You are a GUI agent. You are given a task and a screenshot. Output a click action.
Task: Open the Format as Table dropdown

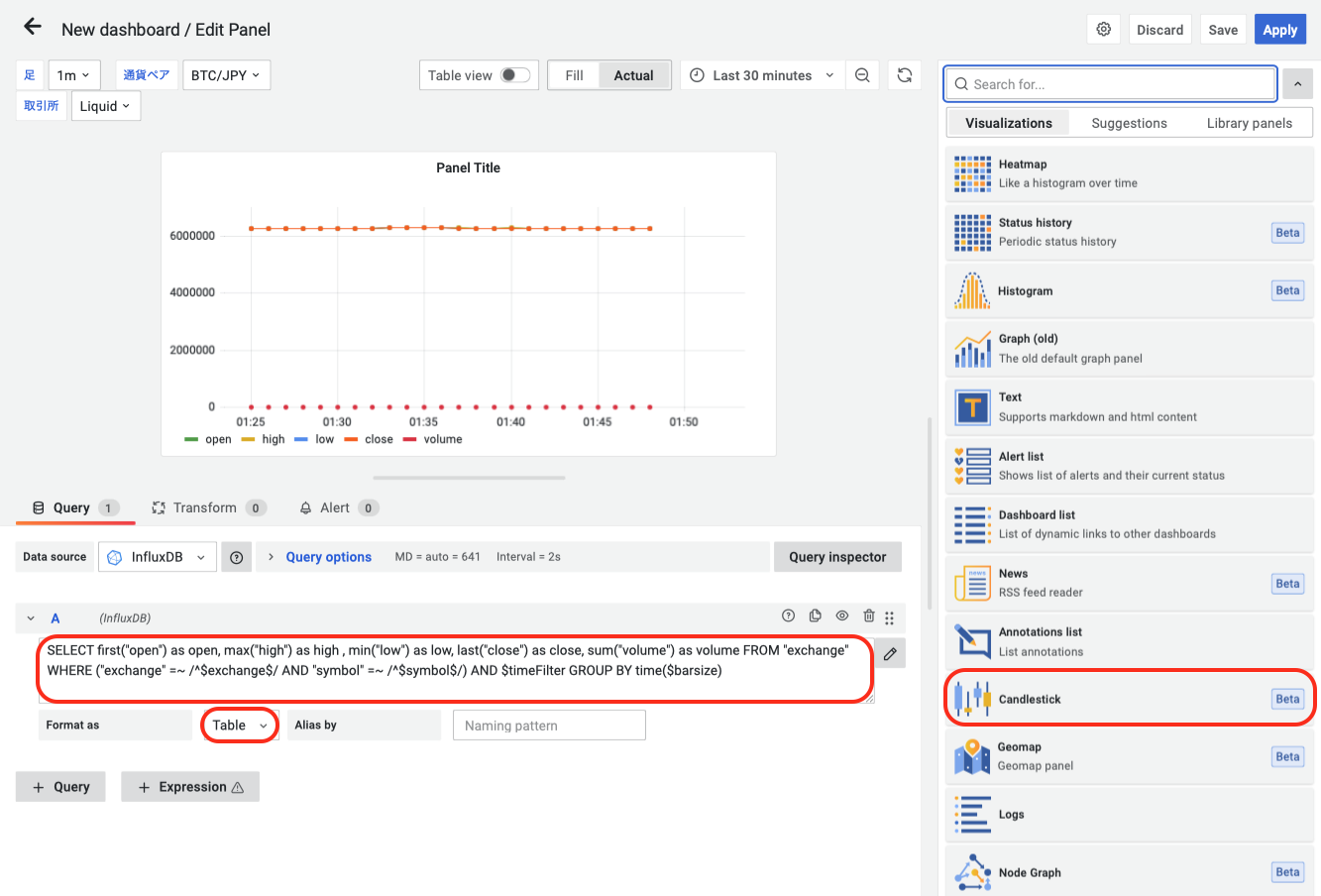[x=240, y=726]
